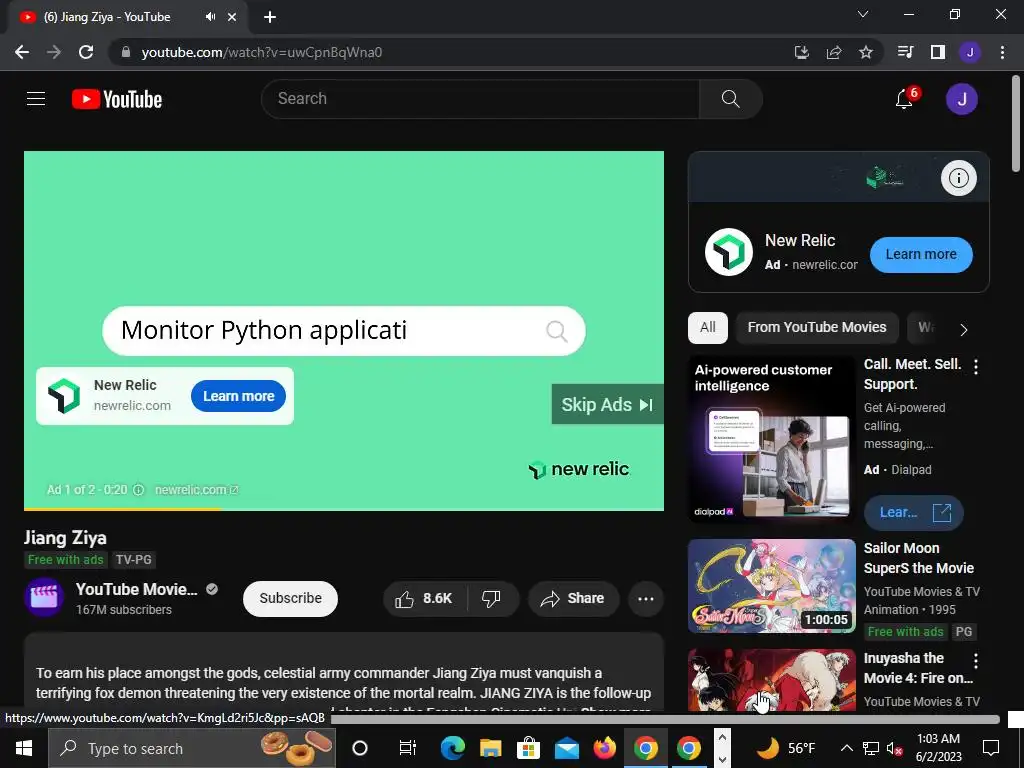The width and height of the screenshot is (1024, 768).
Task: Share this page from the address bar
Action: pos(833,52)
